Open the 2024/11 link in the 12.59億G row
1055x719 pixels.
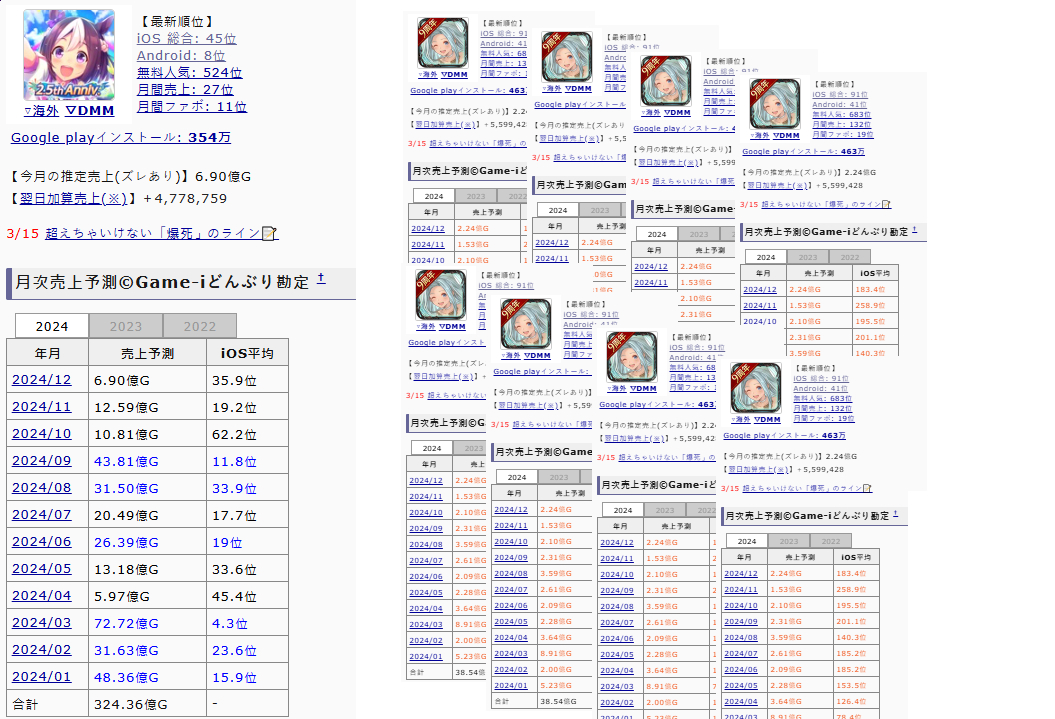point(42,407)
